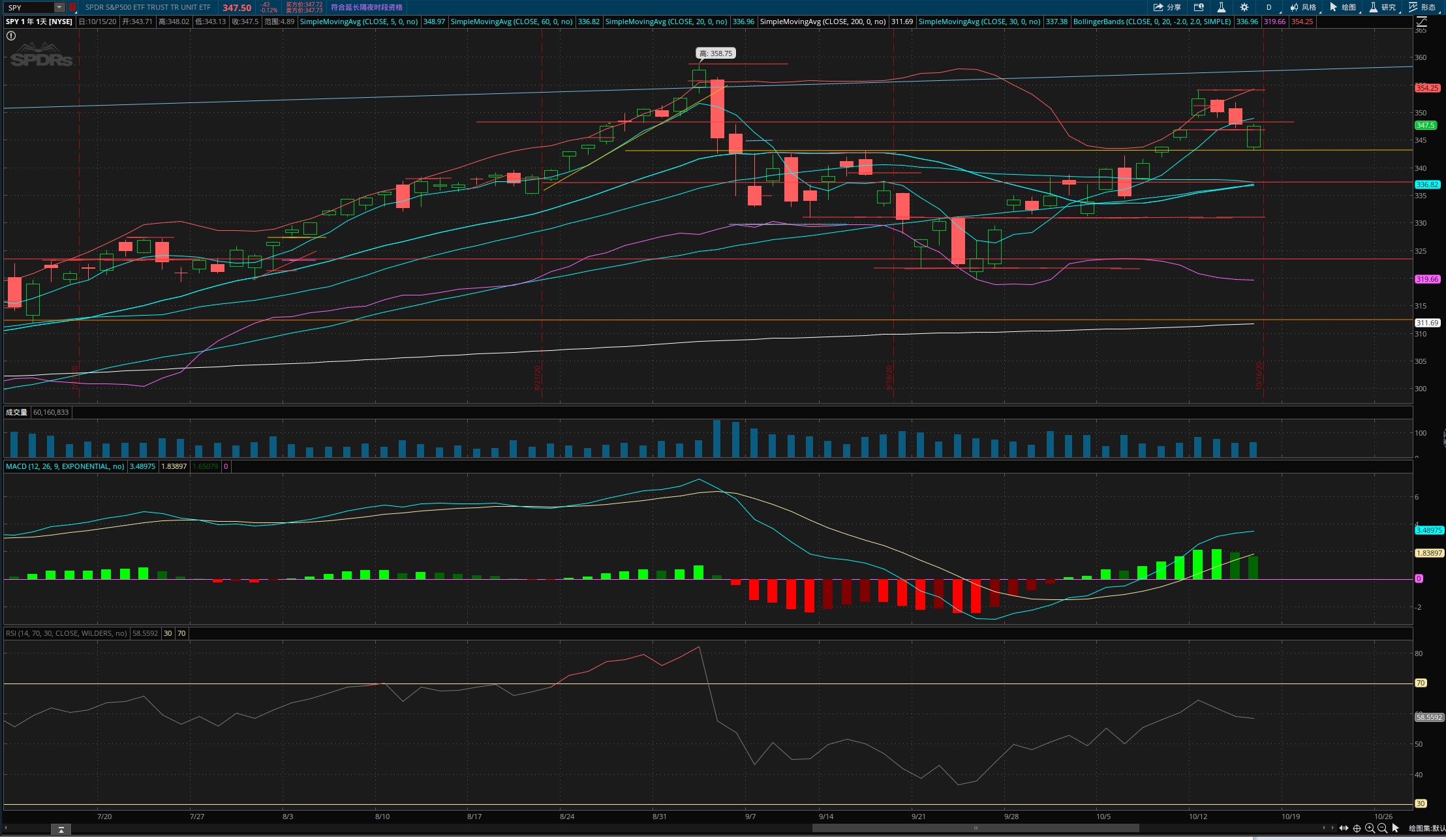The image size is (1446, 840).
Task: Click the SPDR S&P500 ETF TRUST description
Action: (148, 7)
